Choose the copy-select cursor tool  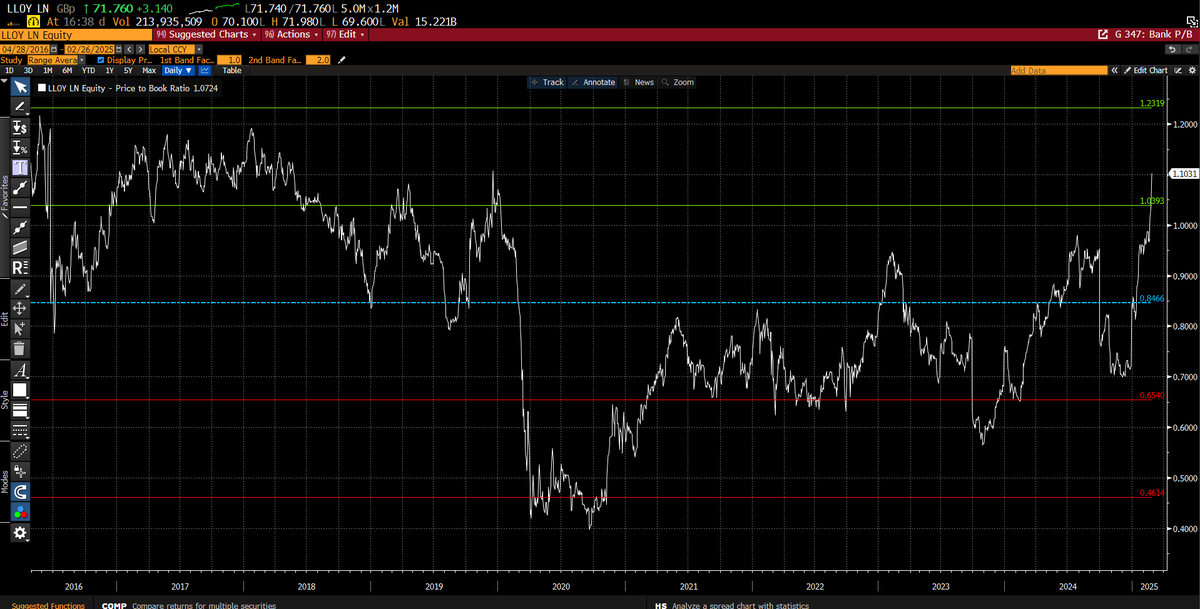pos(20,329)
